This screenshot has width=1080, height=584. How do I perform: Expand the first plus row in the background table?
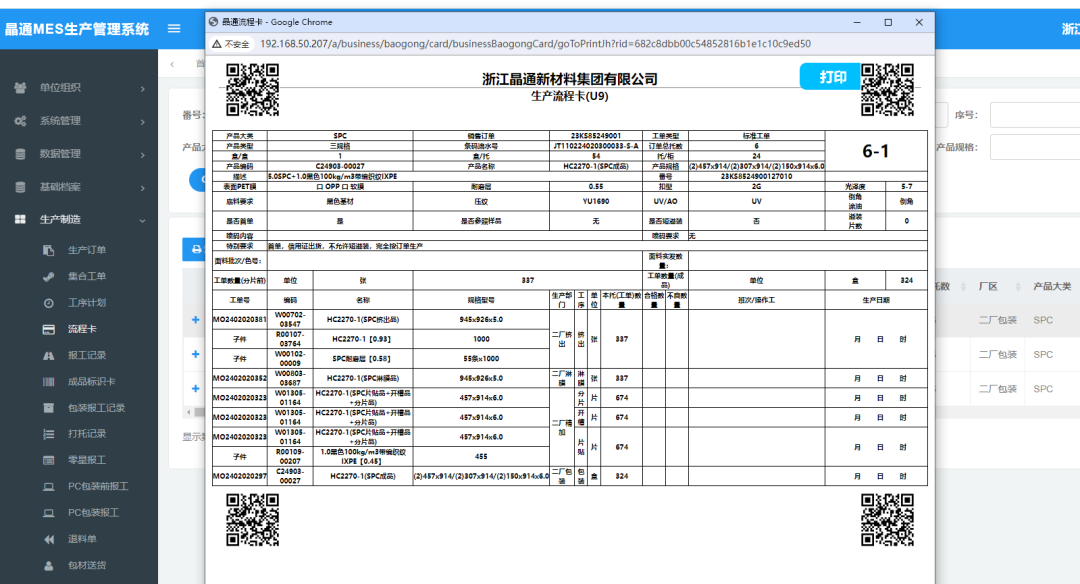click(x=193, y=320)
